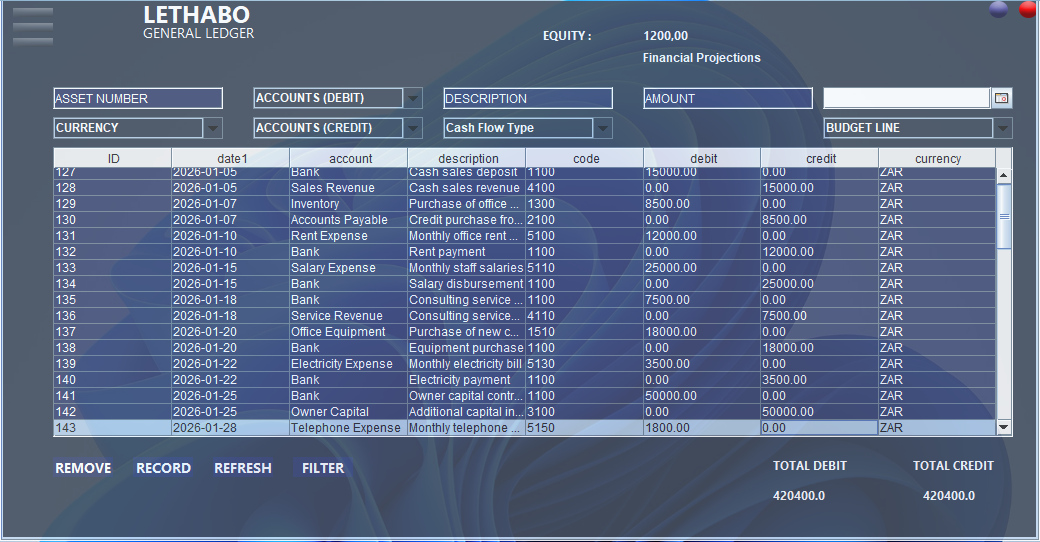Select the Office Equipment account cell

point(349,332)
